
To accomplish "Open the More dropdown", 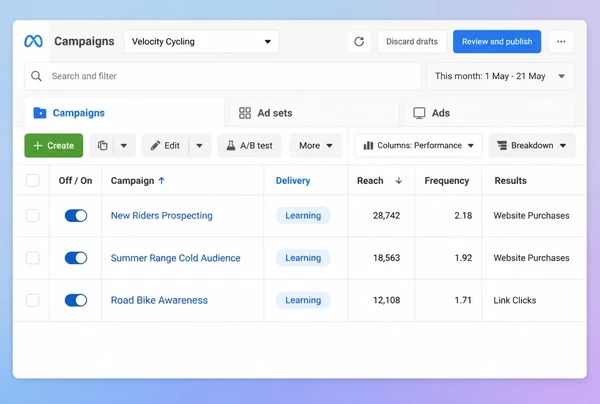I will pos(316,145).
